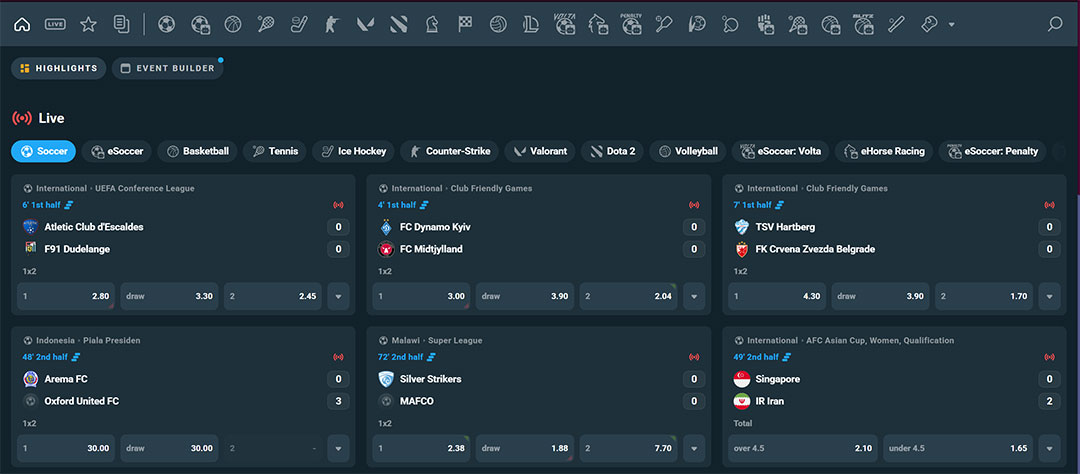Screen dimensions: 1080x474
Task: Bet on FK Crvena Zvezda at 1.70
Action: 984,296
